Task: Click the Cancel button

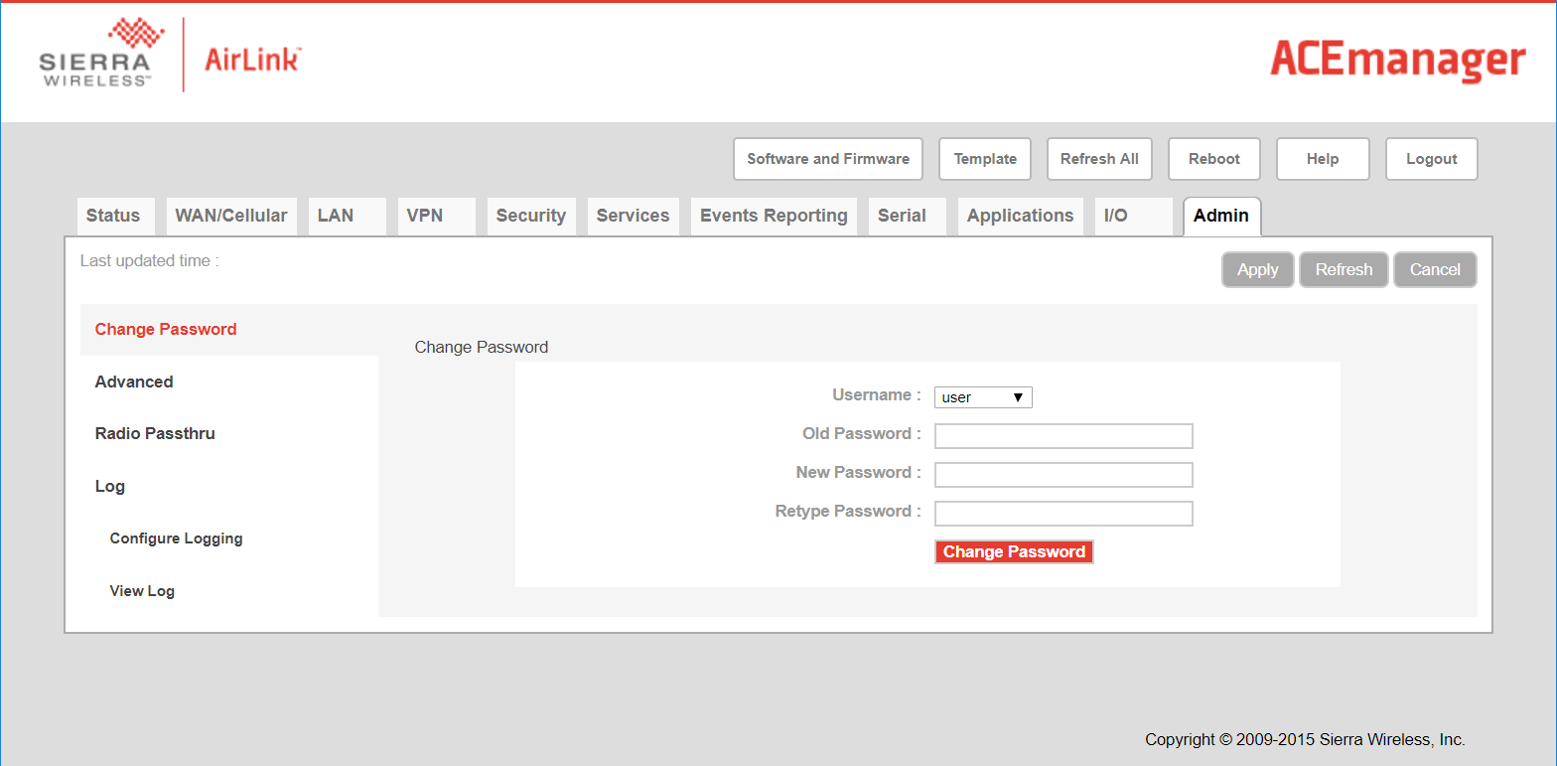Action: 1434,270
